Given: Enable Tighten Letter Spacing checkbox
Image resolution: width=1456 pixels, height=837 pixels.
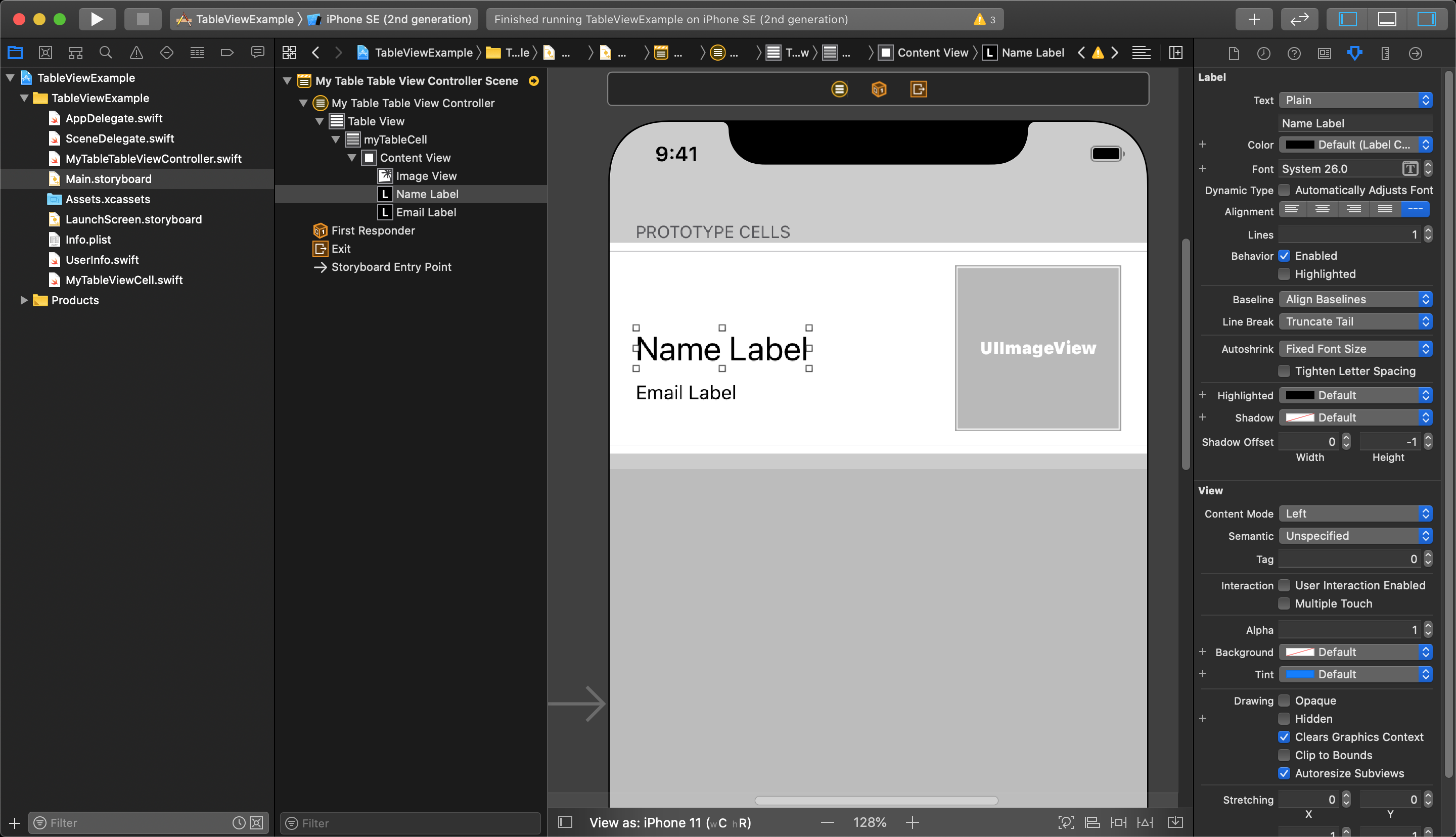Looking at the screenshot, I should coord(1284,371).
